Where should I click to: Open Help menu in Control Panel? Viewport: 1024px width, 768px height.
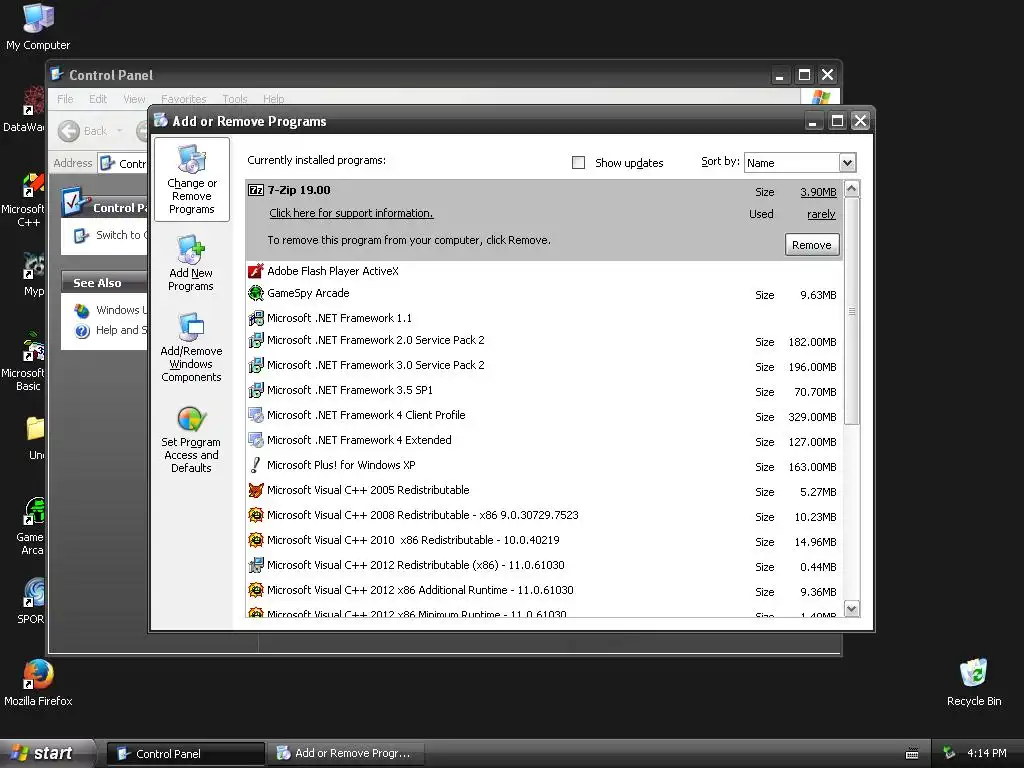(274, 99)
